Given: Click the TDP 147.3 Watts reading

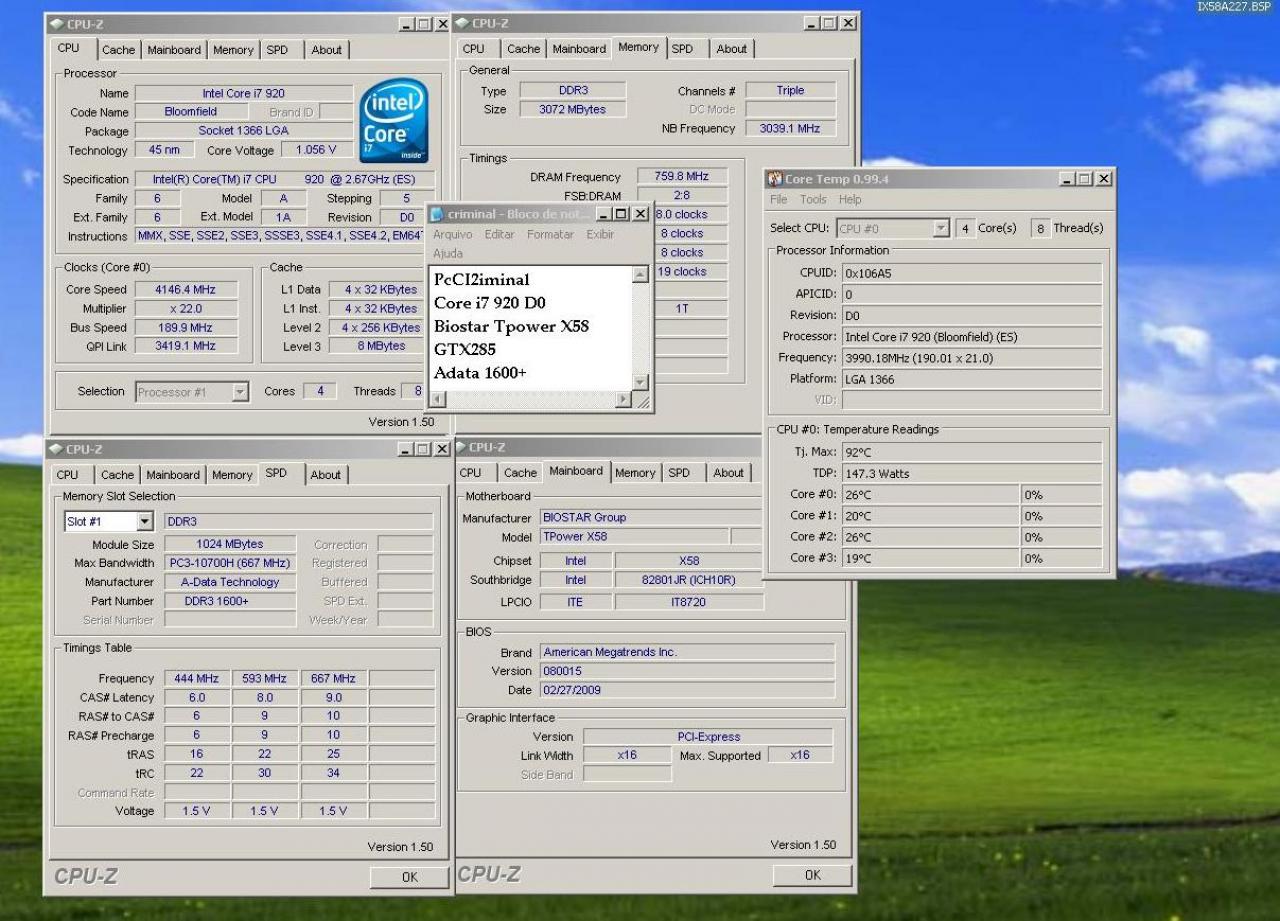Looking at the screenshot, I should tap(972, 474).
